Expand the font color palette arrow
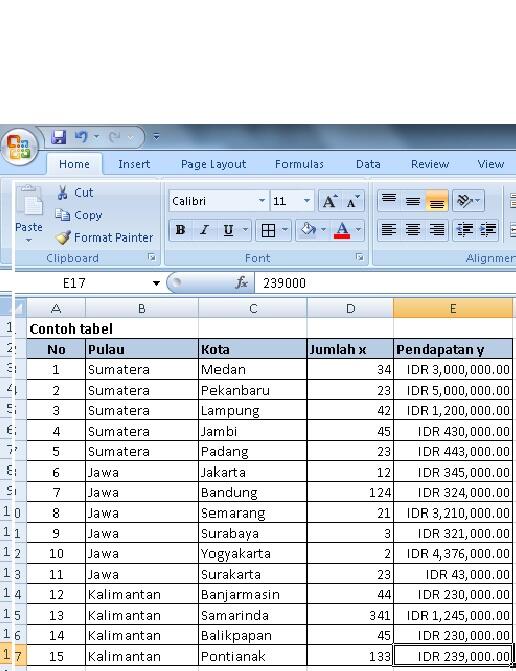516x671 pixels. [359, 230]
